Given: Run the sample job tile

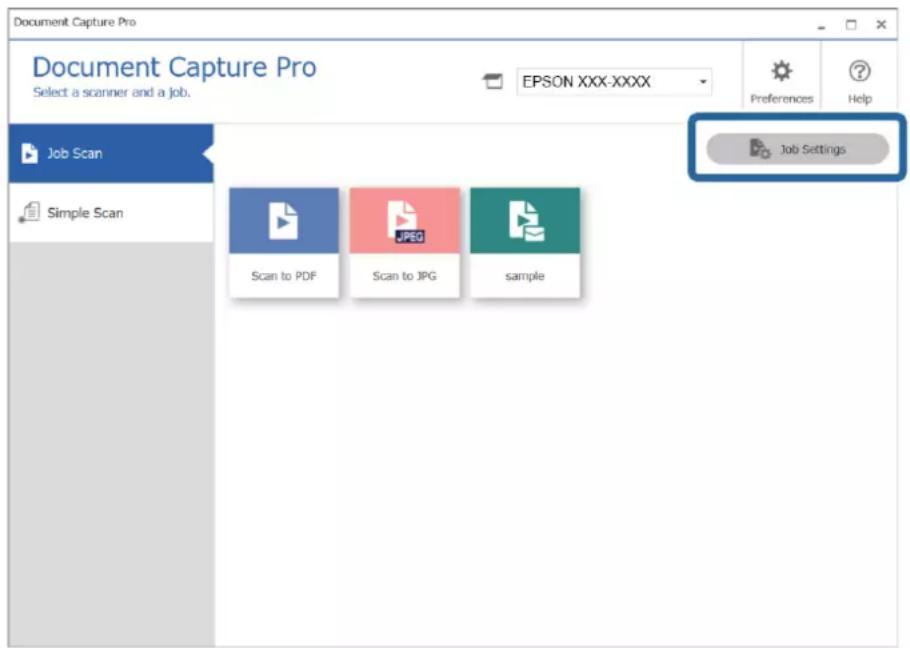Looking at the screenshot, I should pyautogui.click(x=525, y=242).
